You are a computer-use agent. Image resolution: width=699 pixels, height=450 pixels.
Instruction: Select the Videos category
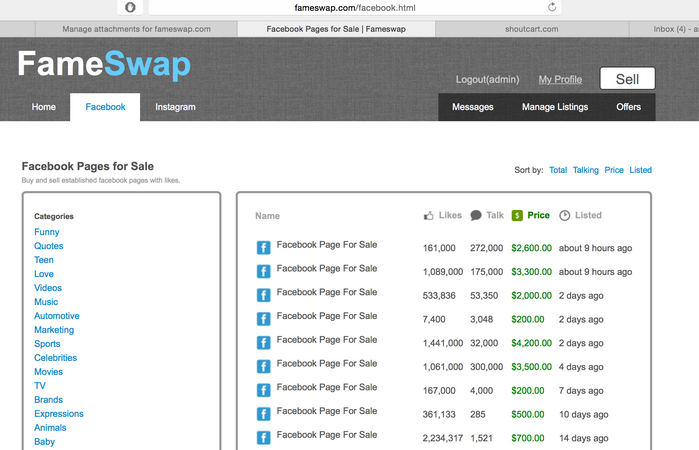point(48,288)
